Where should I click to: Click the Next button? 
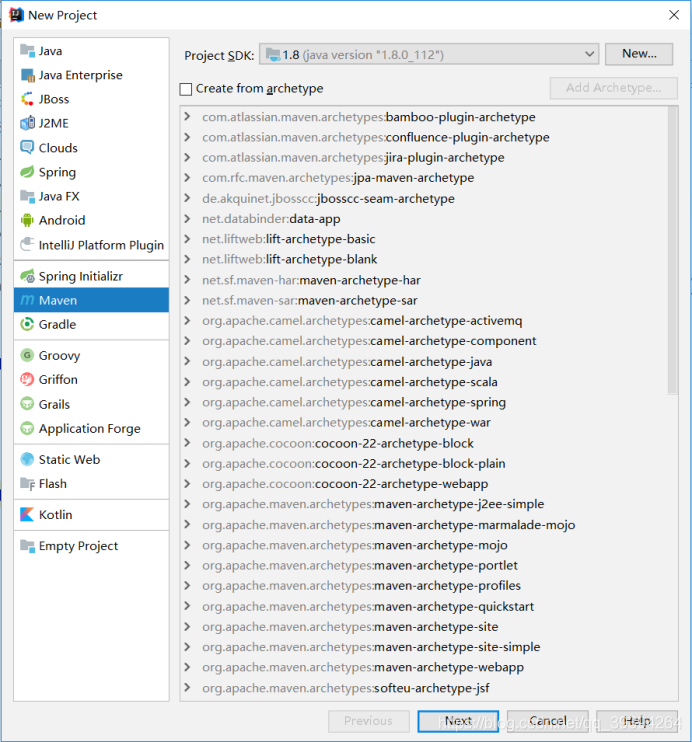[458, 721]
